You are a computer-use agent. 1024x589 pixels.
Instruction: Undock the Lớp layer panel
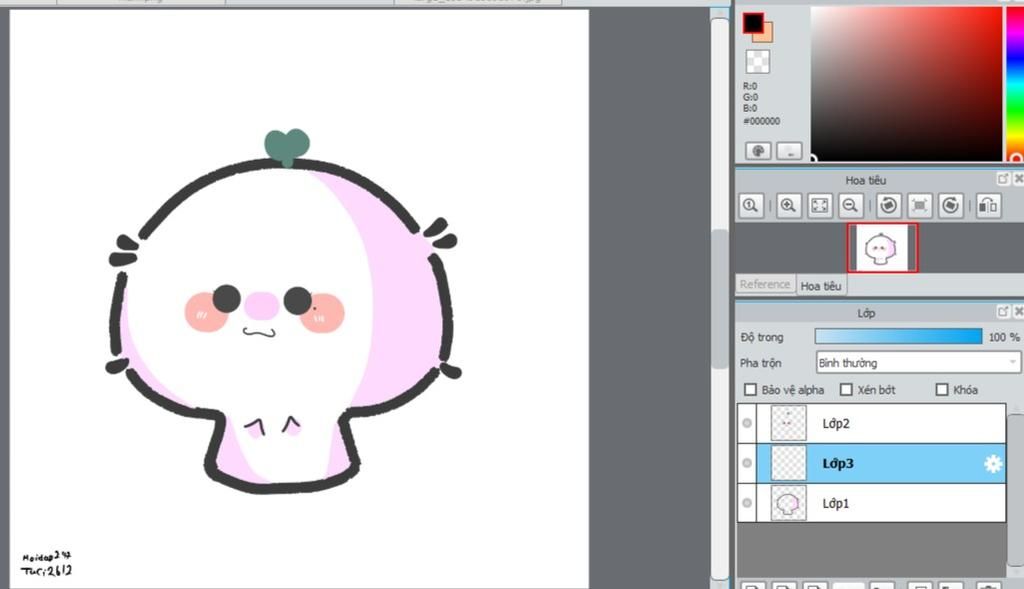[x=1003, y=311]
